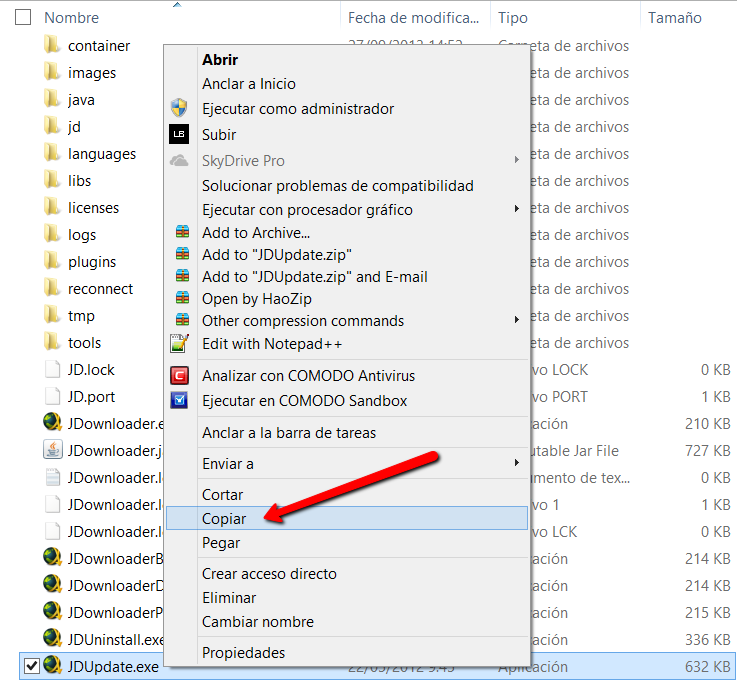Expand Other compression commands submenu arrow

pos(517,320)
